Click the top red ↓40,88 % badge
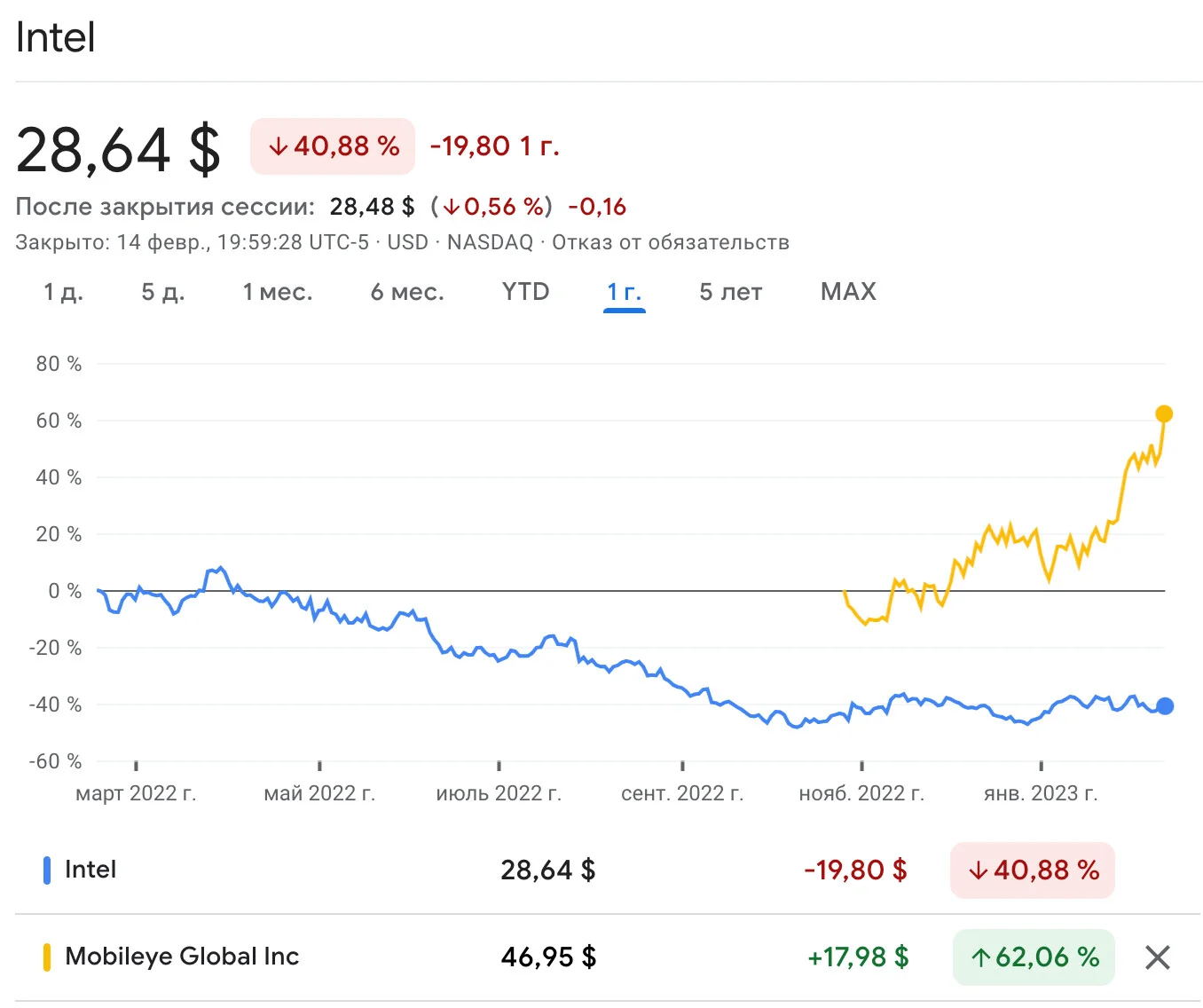Viewport: 1203px width, 1008px height. 333,146
